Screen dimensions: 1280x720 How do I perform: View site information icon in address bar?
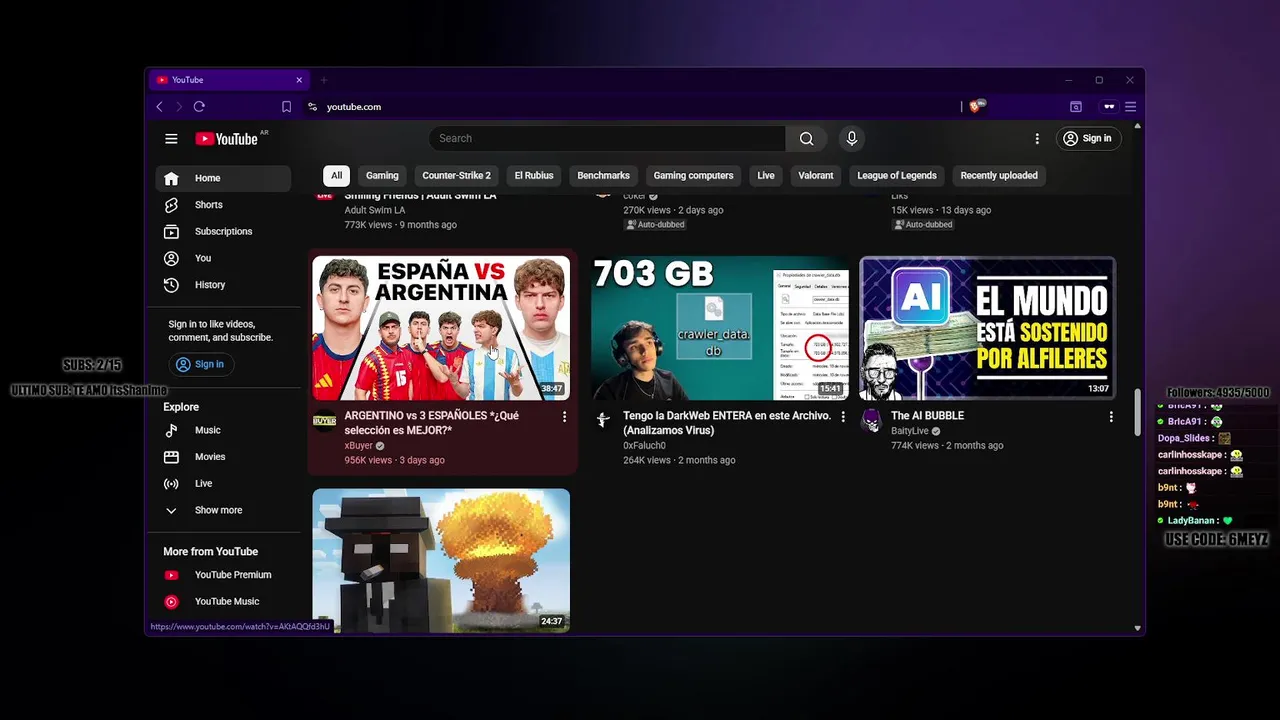tap(312, 107)
